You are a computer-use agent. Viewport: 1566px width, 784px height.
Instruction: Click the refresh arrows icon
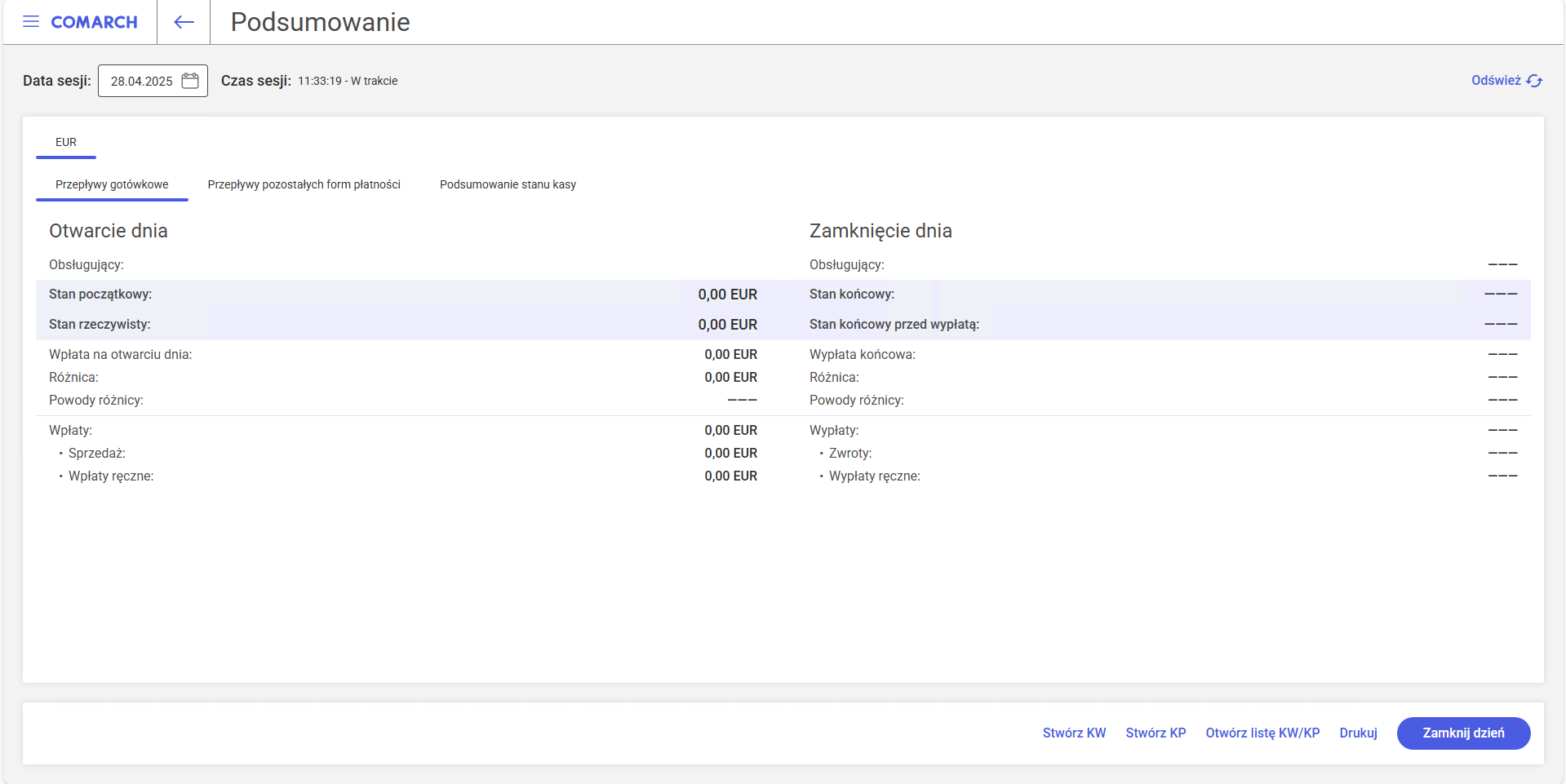(1534, 81)
